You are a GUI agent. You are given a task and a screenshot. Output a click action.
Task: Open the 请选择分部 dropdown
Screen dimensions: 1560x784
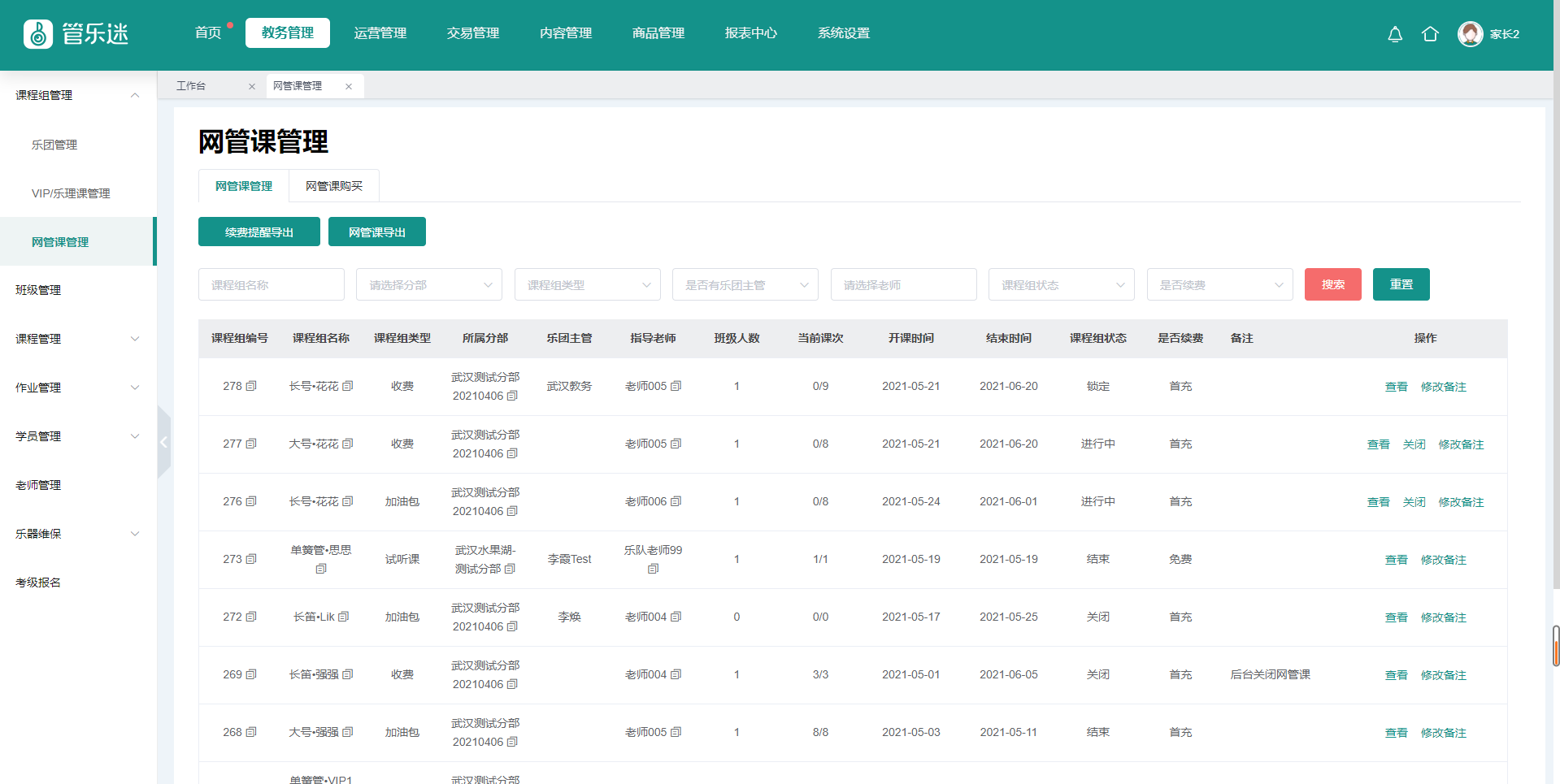[x=428, y=285]
